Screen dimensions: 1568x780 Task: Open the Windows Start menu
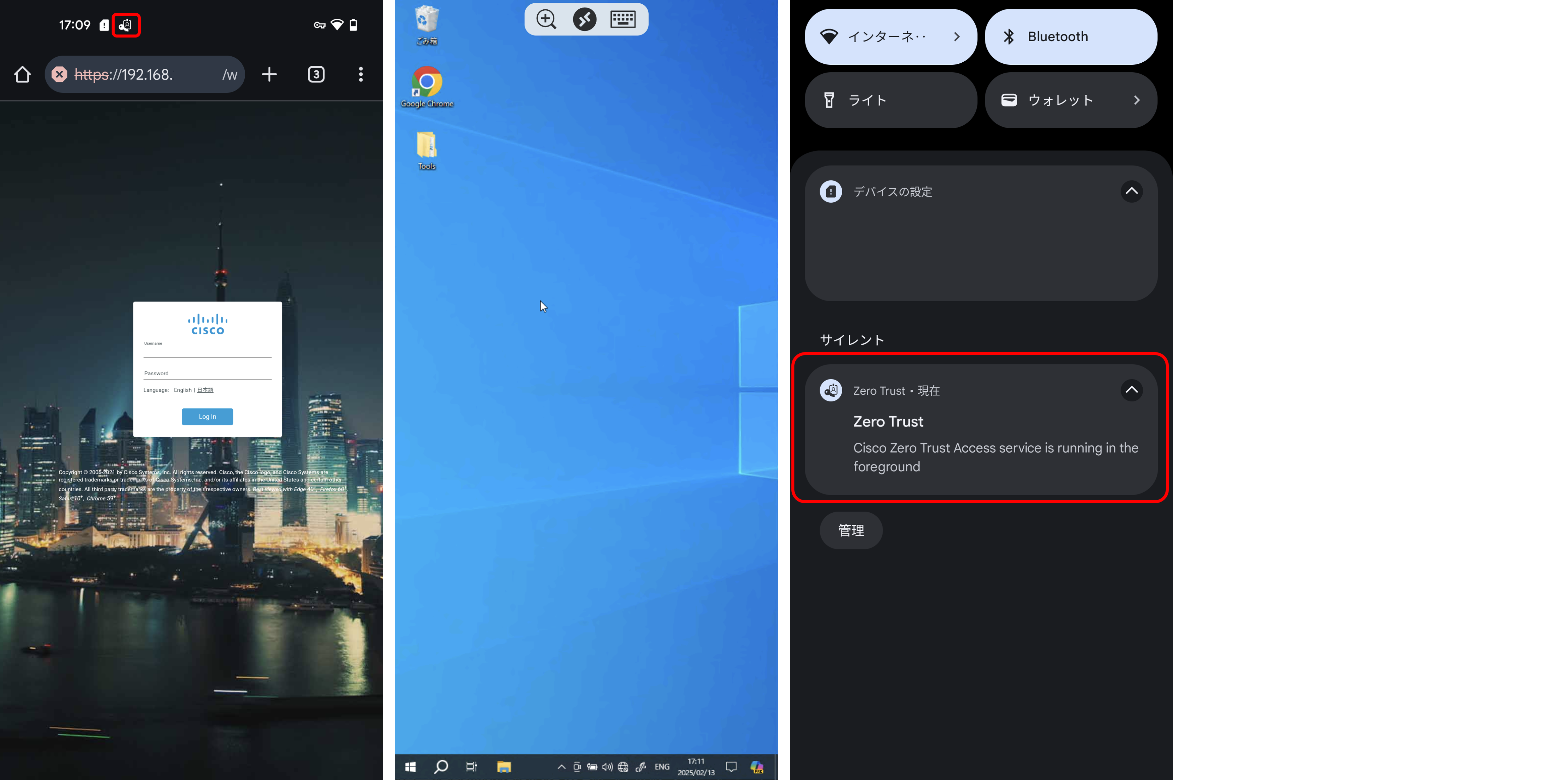point(411,767)
